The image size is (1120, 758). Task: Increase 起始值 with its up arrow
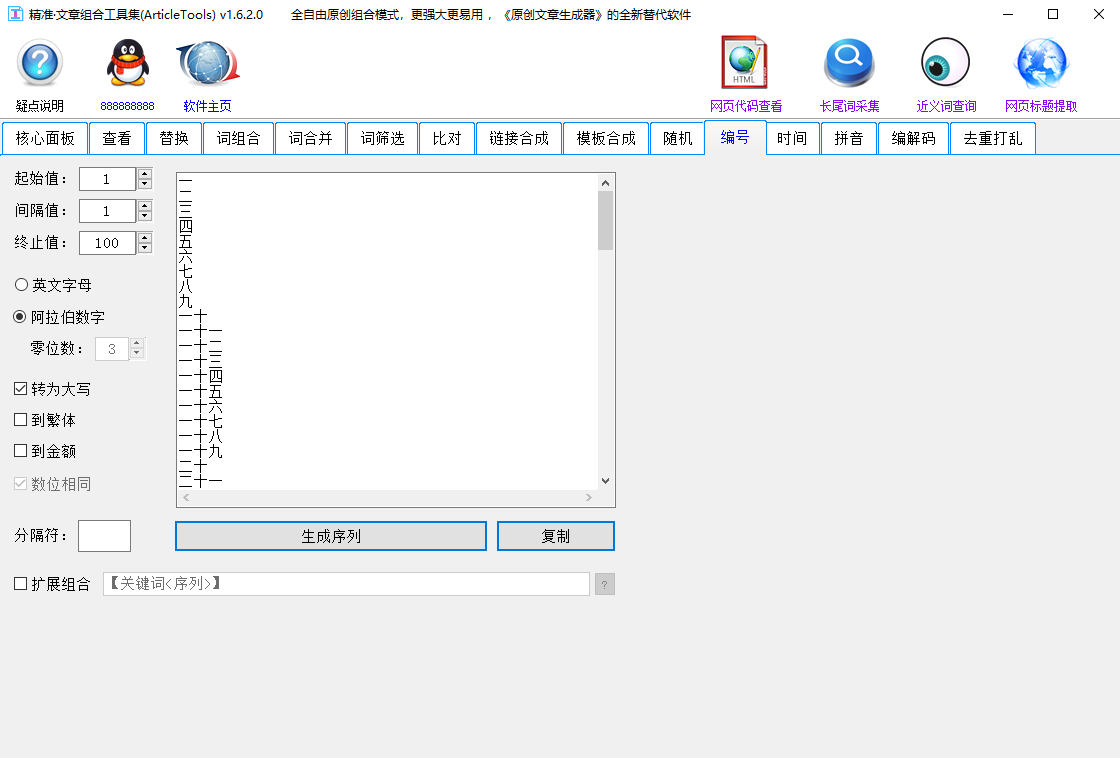145,173
